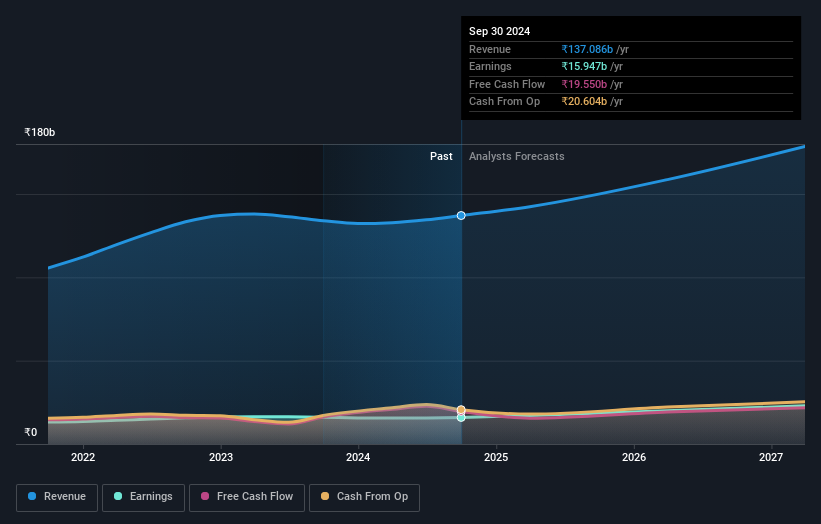Select the Revenue data point on the chart
821x524 pixels.
point(461,216)
